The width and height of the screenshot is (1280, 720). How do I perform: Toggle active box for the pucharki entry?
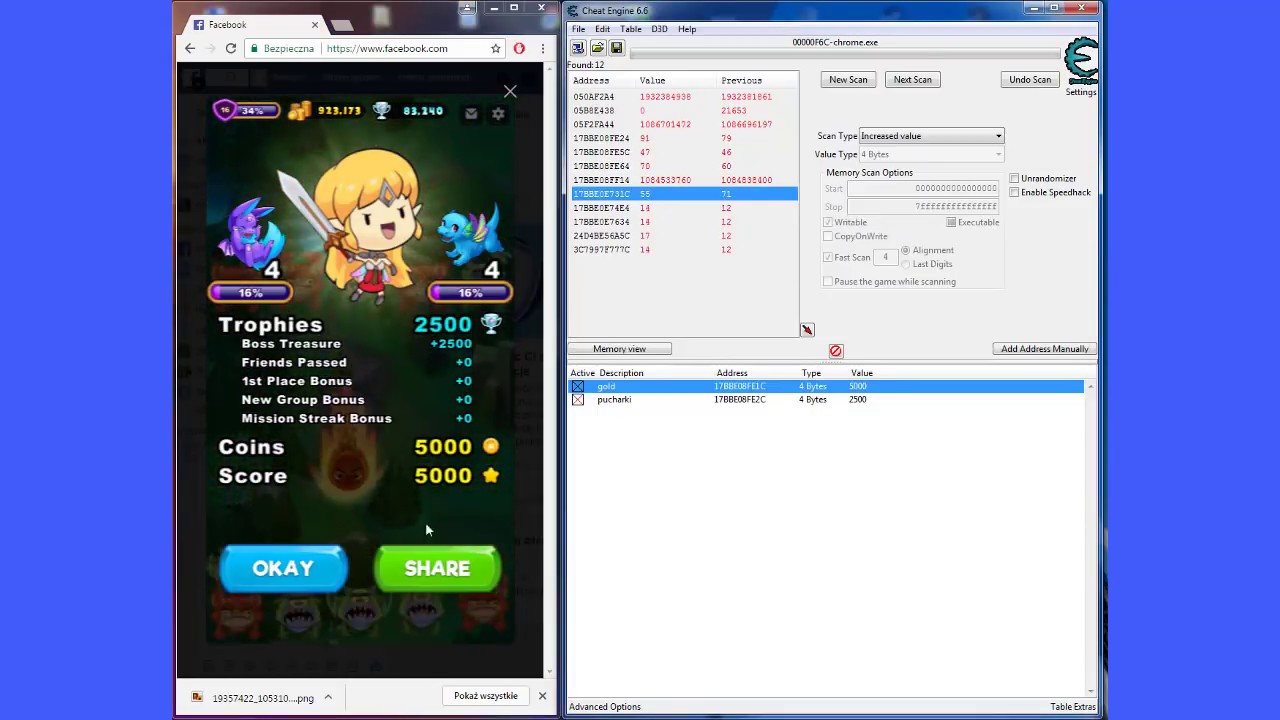(x=578, y=400)
